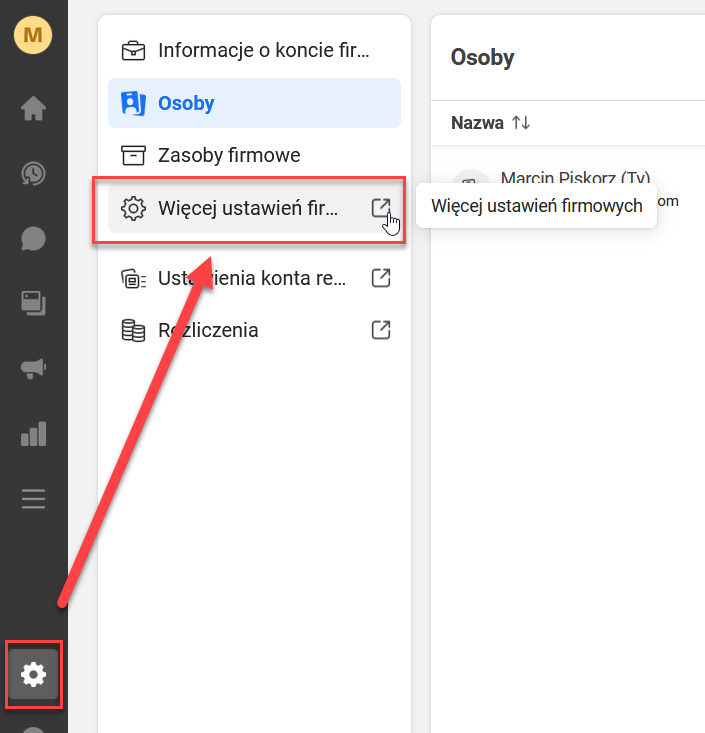Open the hamburger All tools menu

click(x=34, y=499)
